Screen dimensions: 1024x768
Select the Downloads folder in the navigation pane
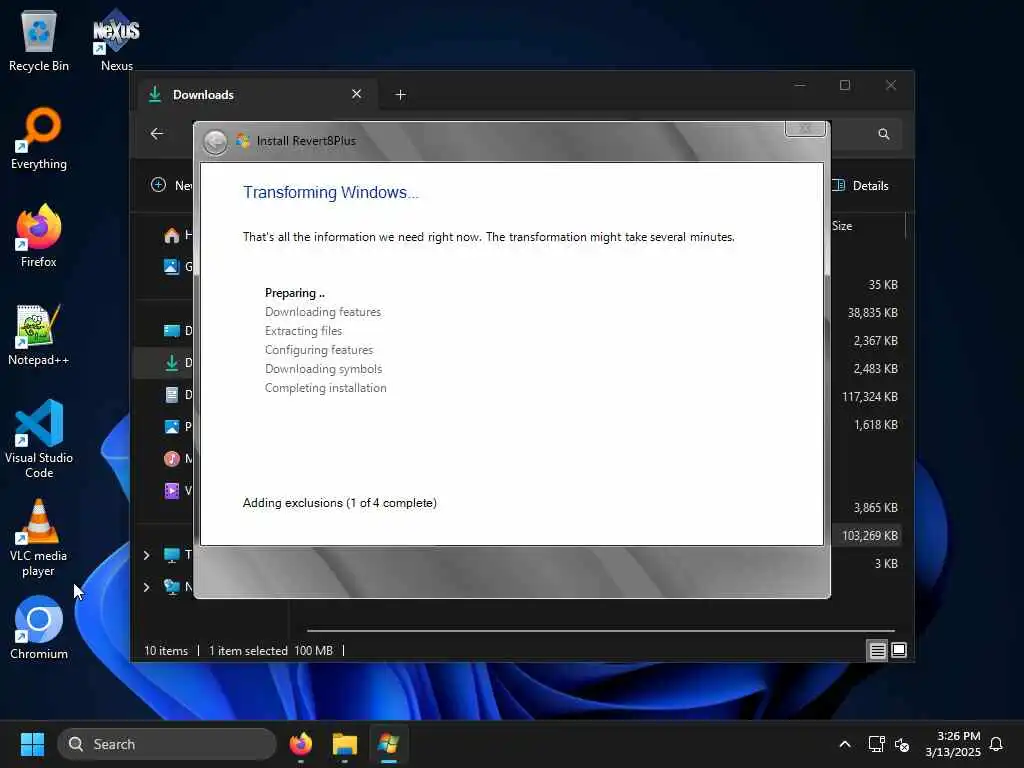tap(163, 362)
